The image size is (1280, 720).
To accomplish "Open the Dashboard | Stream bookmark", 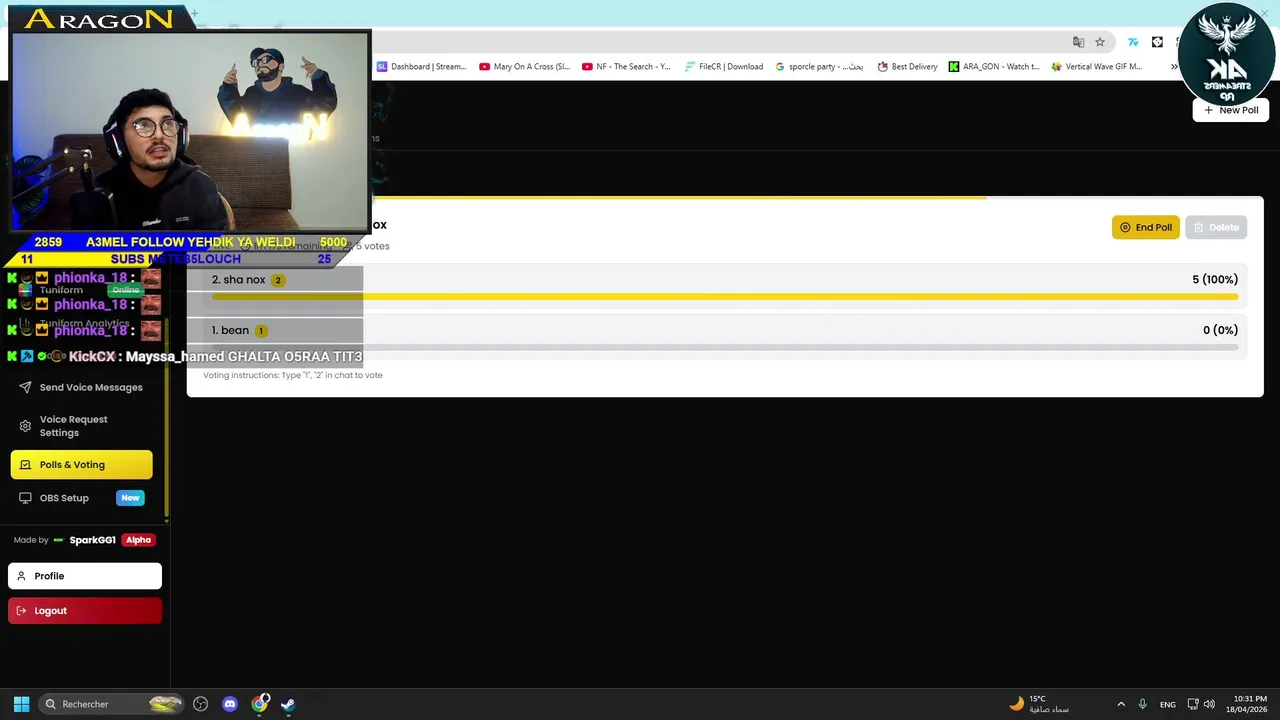I will pos(421,67).
